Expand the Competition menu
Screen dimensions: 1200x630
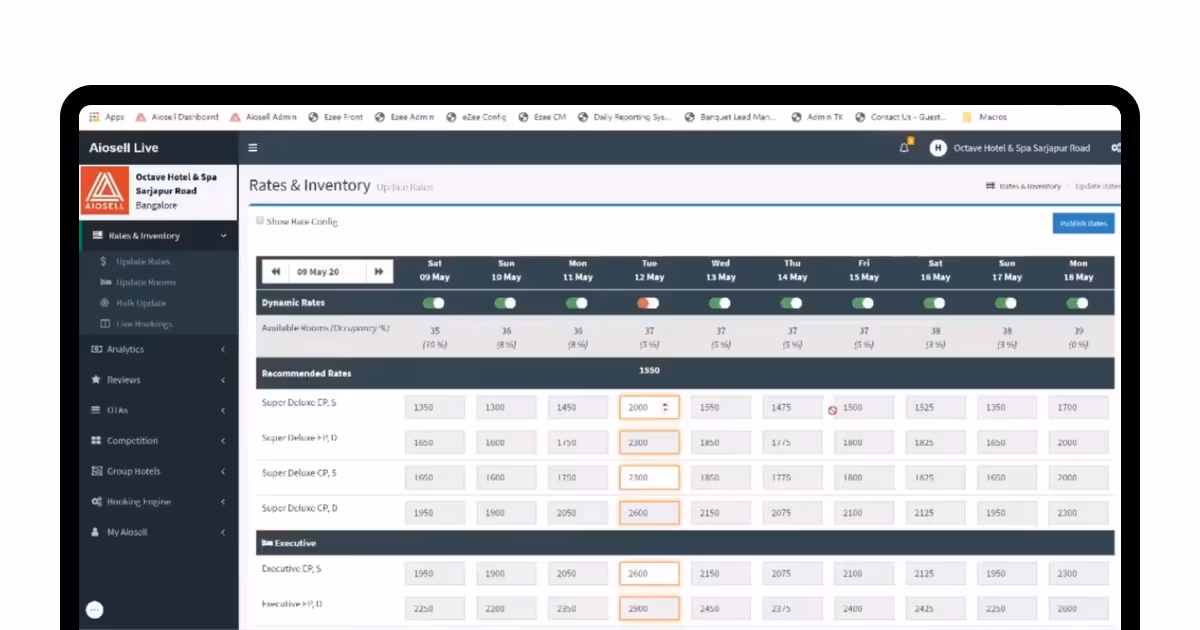pos(159,441)
